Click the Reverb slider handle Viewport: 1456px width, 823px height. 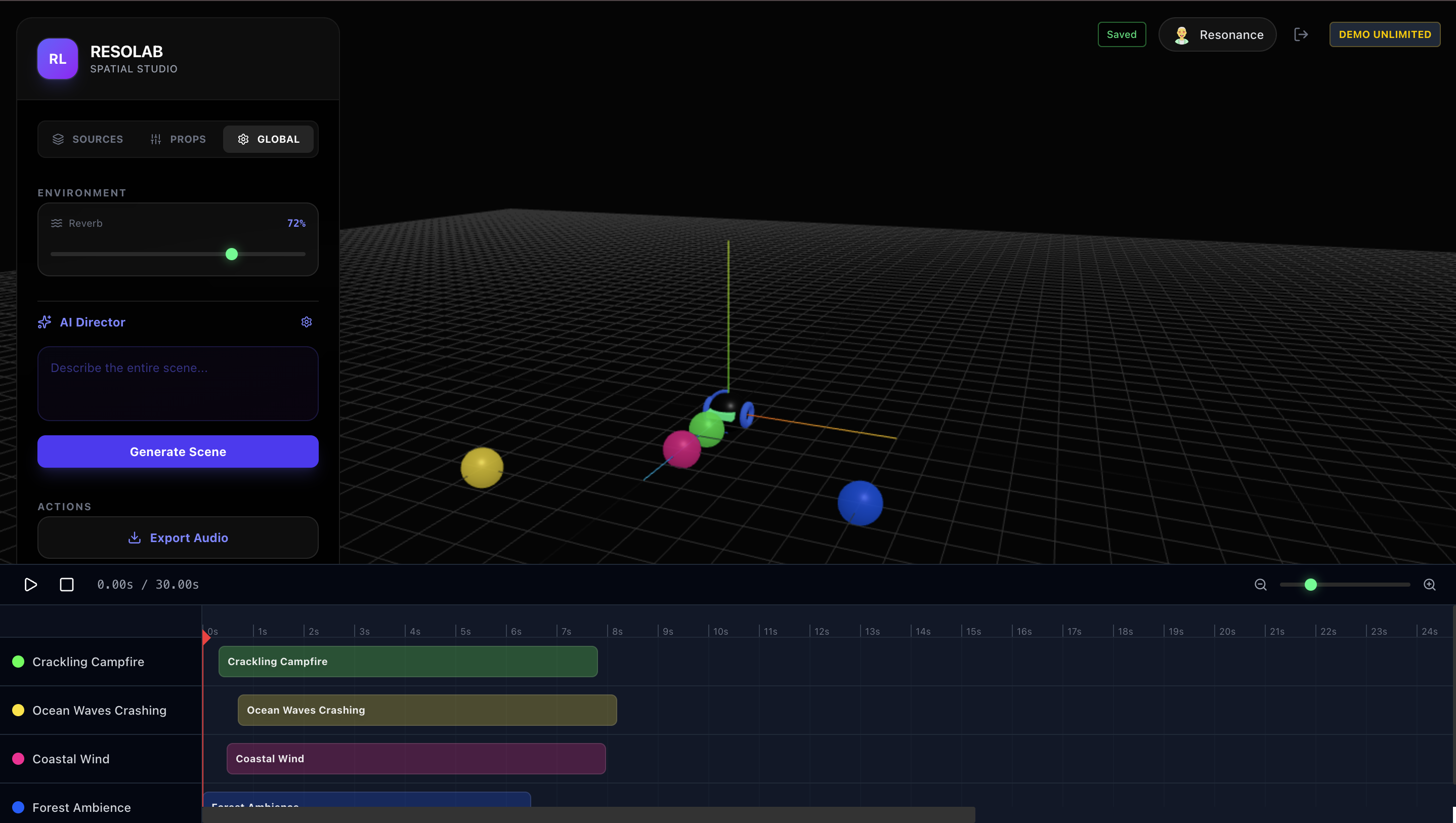coord(232,254)
